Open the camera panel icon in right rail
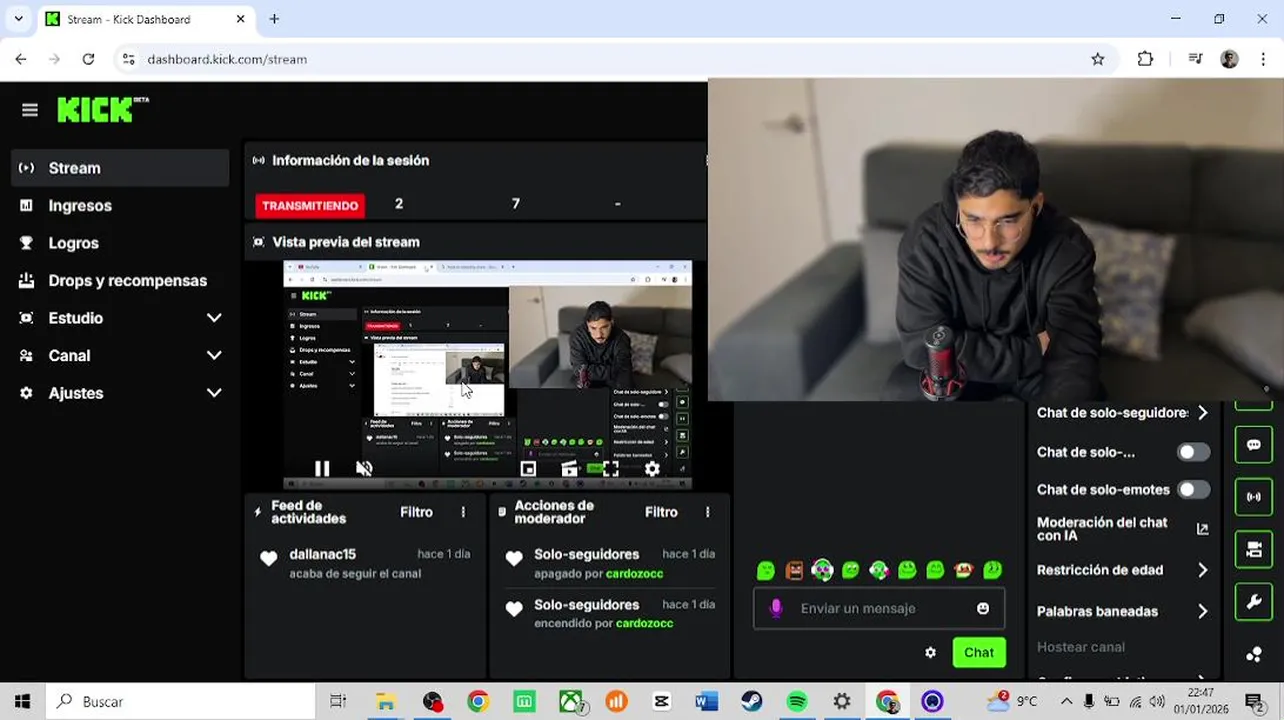1284x720 pixels. tap(1254, 549)
